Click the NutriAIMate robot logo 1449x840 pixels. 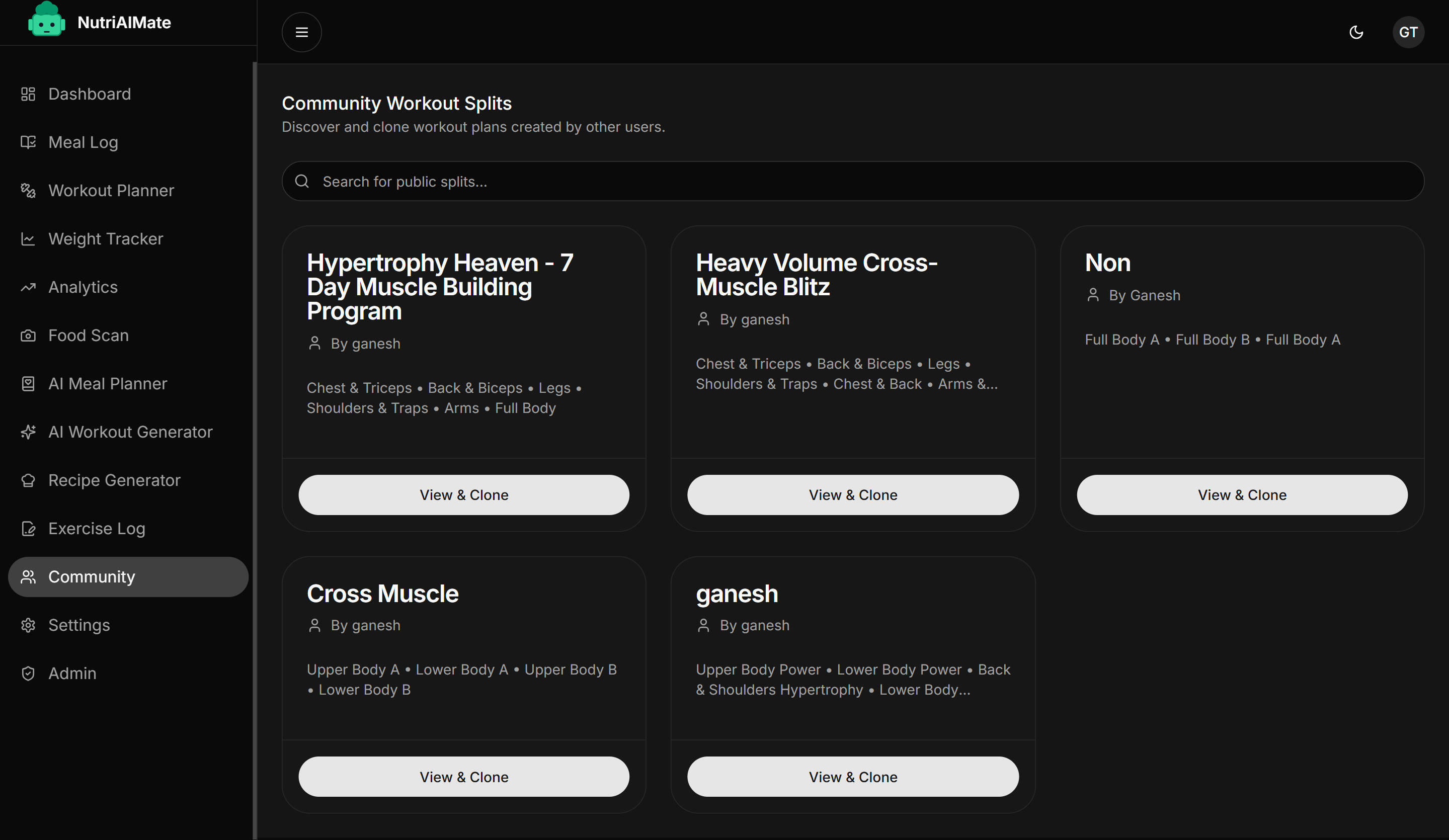pos(46,21)
